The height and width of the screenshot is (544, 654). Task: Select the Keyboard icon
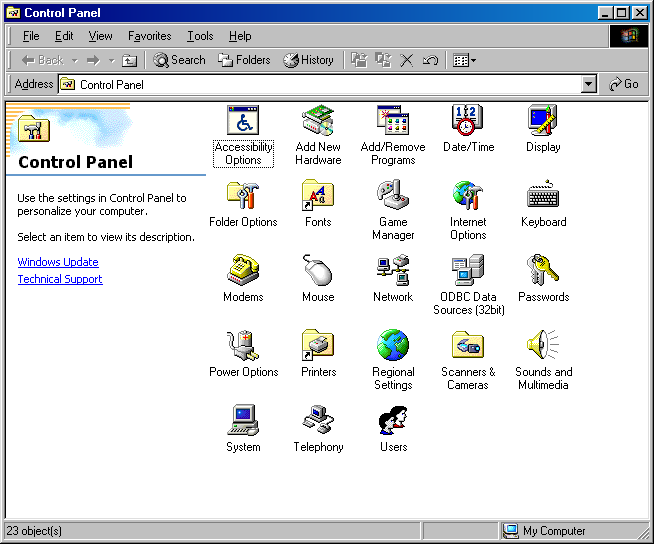[543, 195]
